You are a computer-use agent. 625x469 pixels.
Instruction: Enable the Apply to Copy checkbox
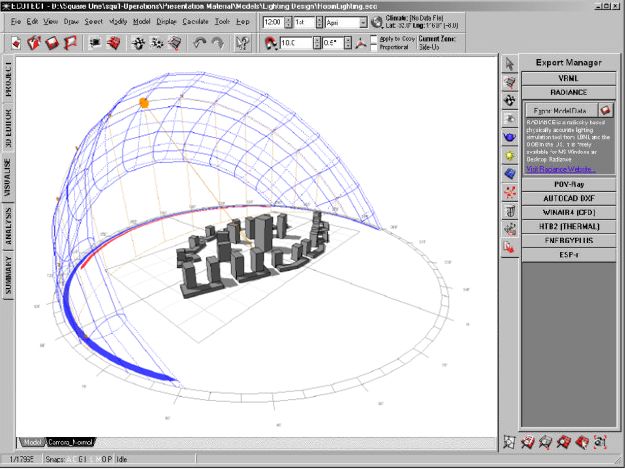point(373,39)
